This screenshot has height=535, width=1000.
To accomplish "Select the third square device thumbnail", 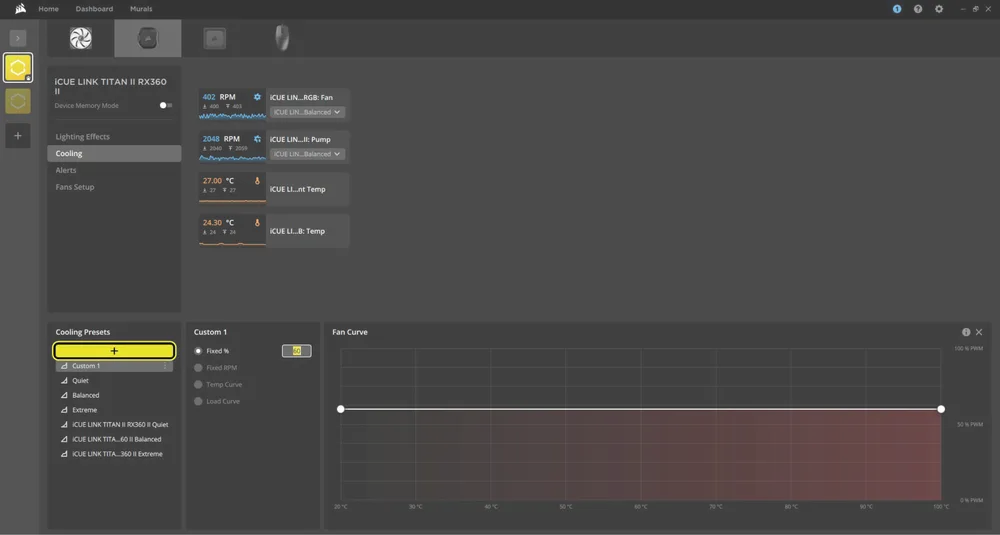I will point(214,38).
